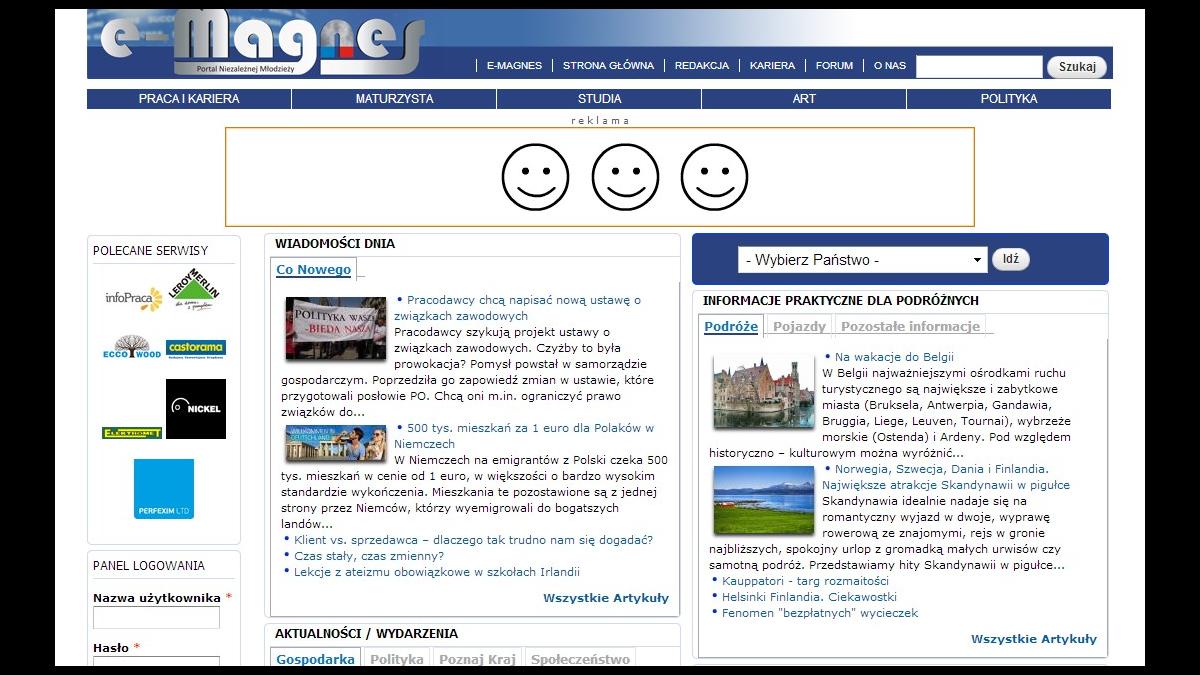Focus the search text field in header
Viewport: 1200px width, 675px height.
pos(978,67)
